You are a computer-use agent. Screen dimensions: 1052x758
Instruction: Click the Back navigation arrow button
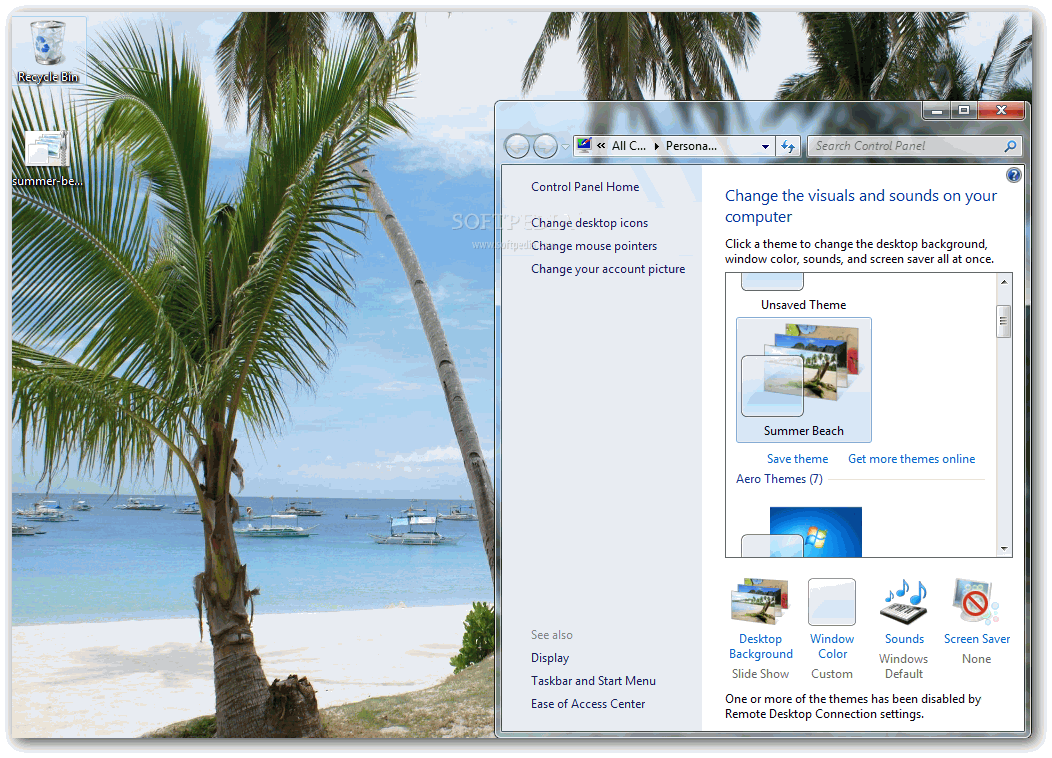click(x=517, y=146)
